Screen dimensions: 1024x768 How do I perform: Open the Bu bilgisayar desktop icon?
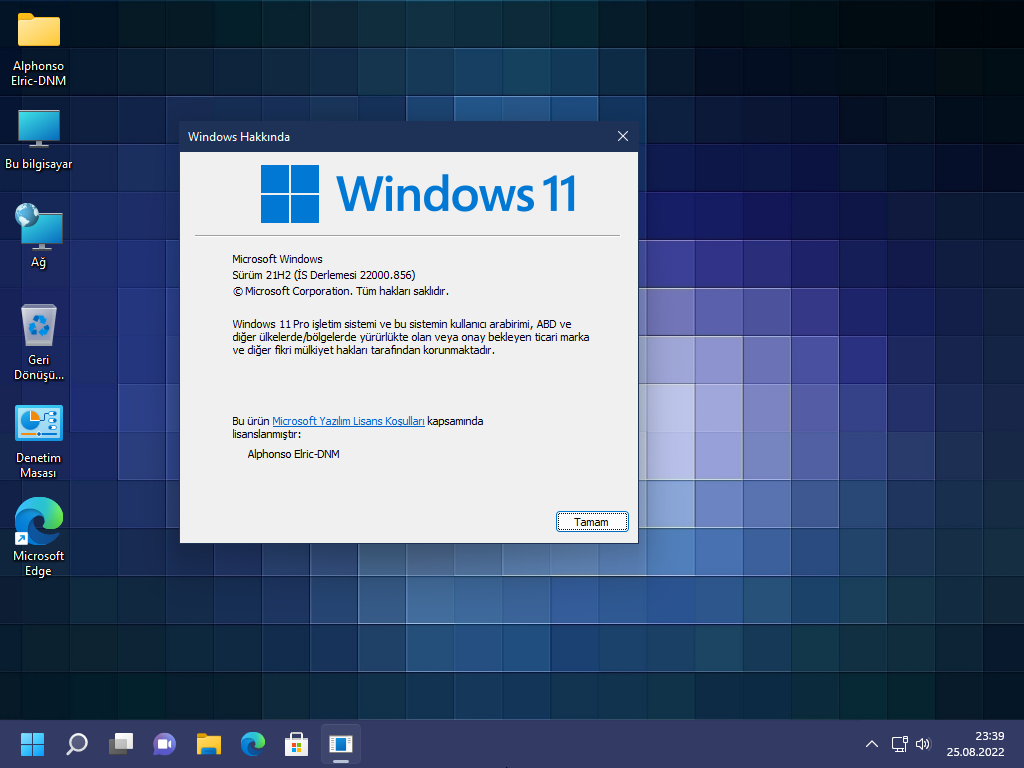pyautogui.click(x=37, y=135)
